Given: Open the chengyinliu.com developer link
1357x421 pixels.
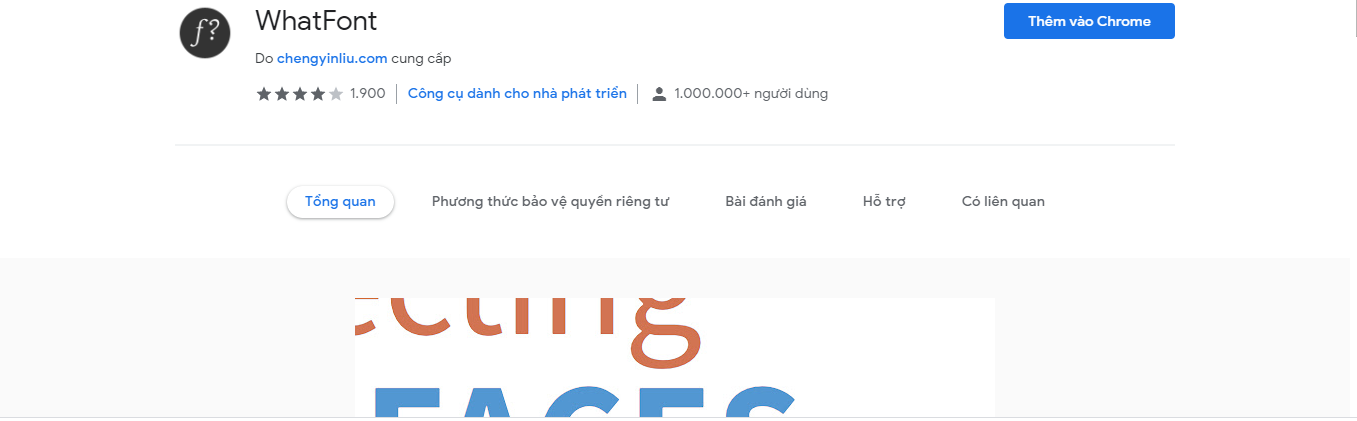Looking at the screenshot, I should [x=332, y=59].
